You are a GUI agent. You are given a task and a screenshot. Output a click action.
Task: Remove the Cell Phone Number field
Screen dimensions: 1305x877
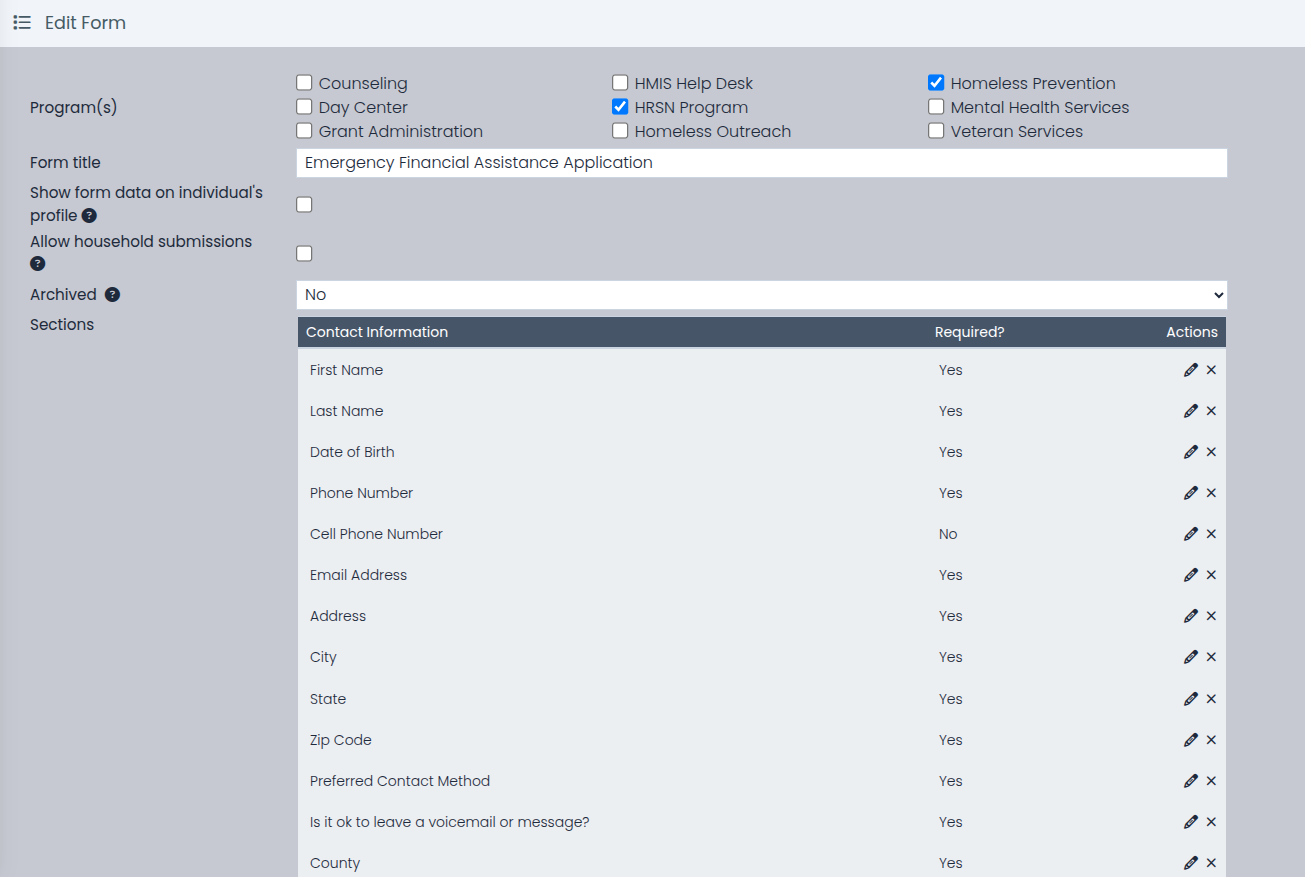(1211, 534)
